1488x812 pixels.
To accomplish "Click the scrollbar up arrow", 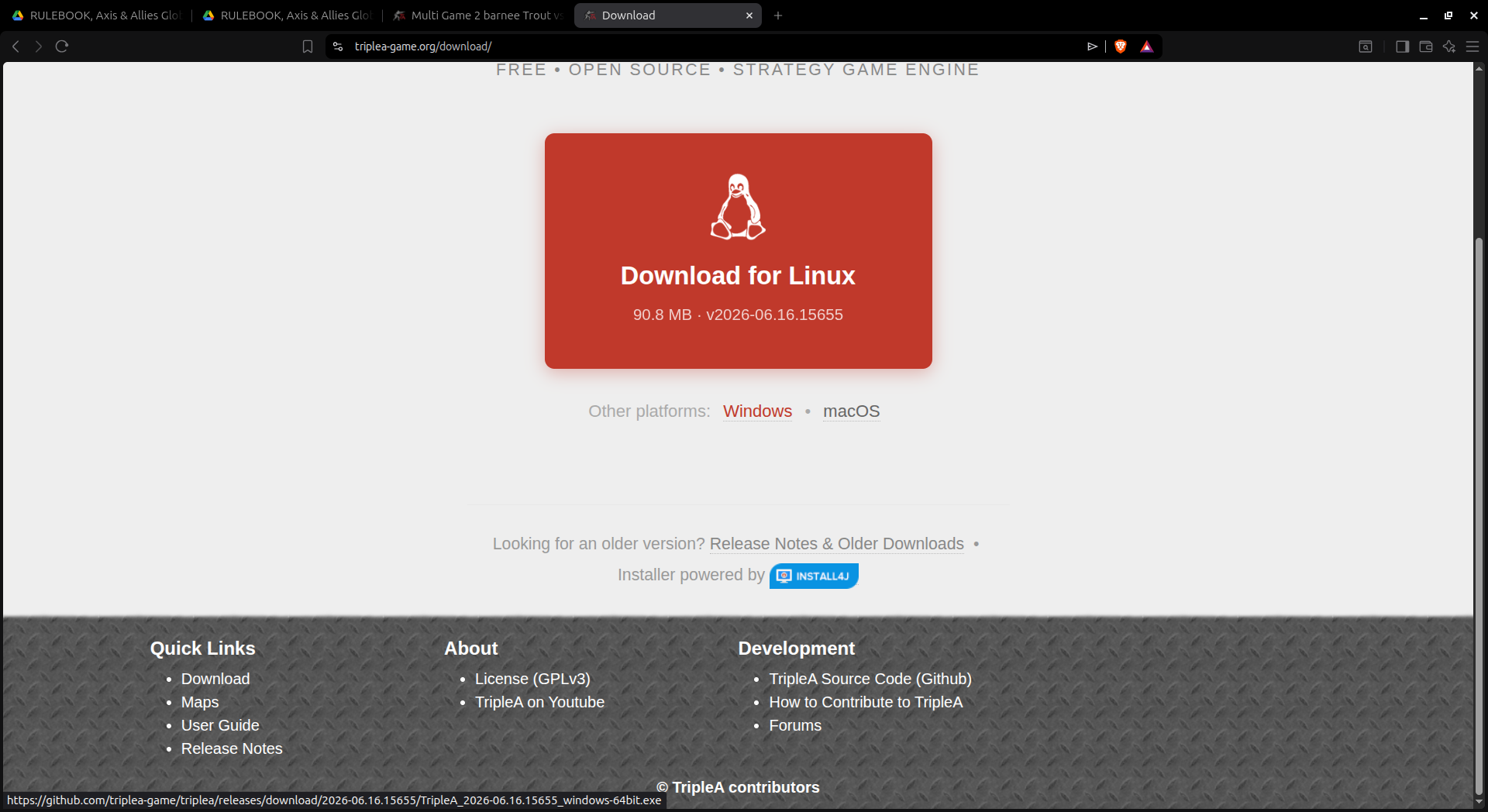I will tap(1479, 69).
